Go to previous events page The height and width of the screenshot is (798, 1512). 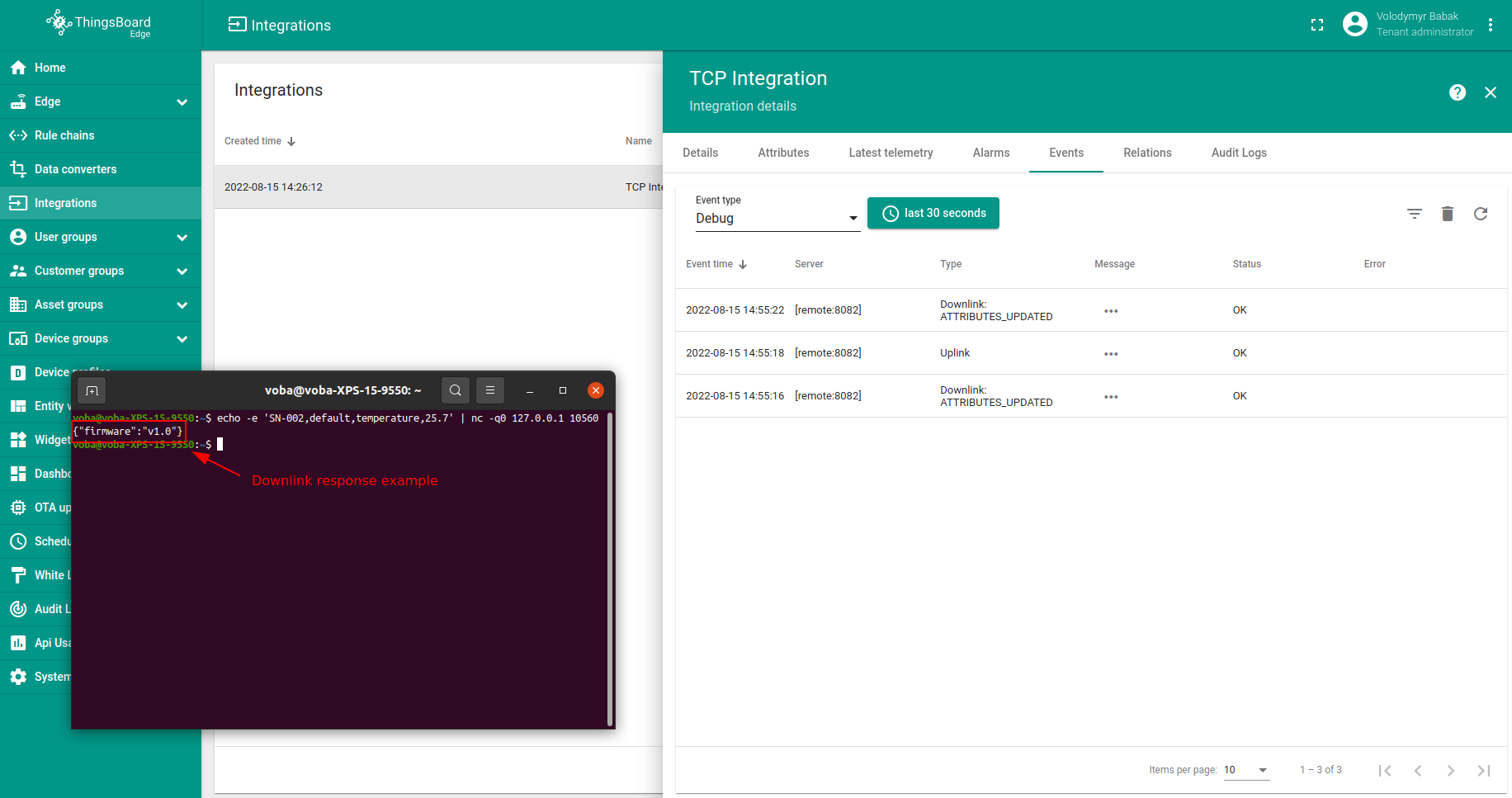[x=1418, y=771]
